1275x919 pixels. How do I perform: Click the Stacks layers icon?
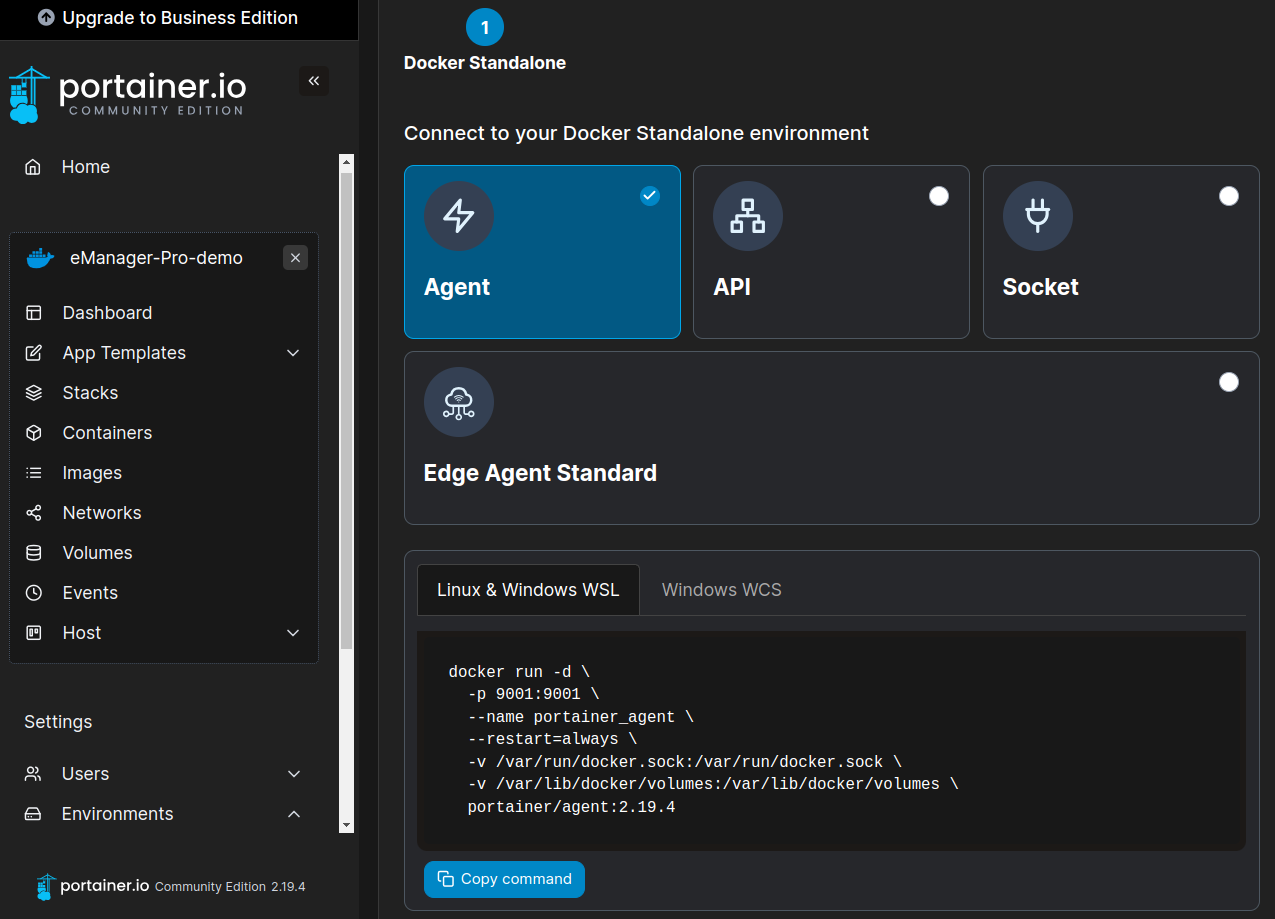click(34, 393)
